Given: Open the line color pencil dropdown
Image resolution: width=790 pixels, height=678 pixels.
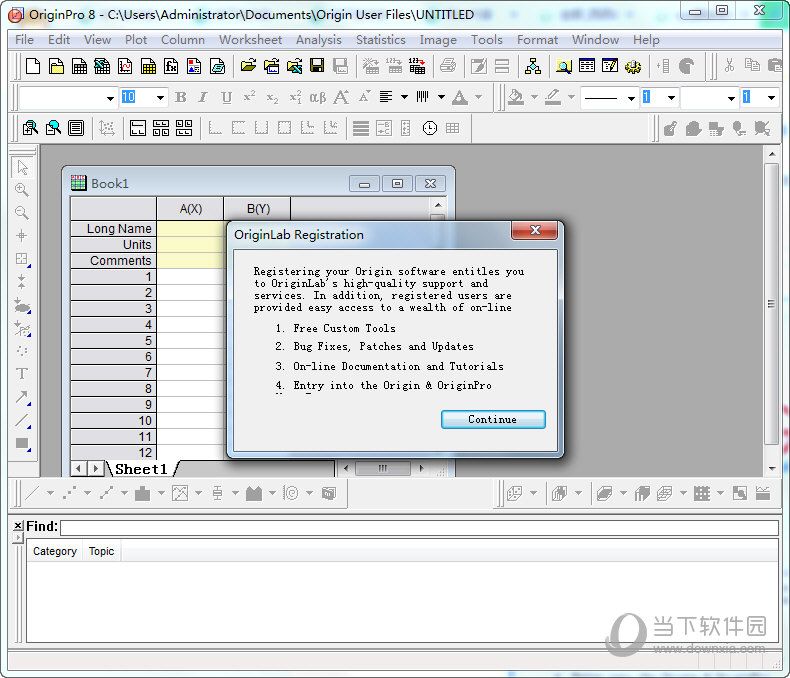Looking at the screenshot, I should (x=571, y=97).
